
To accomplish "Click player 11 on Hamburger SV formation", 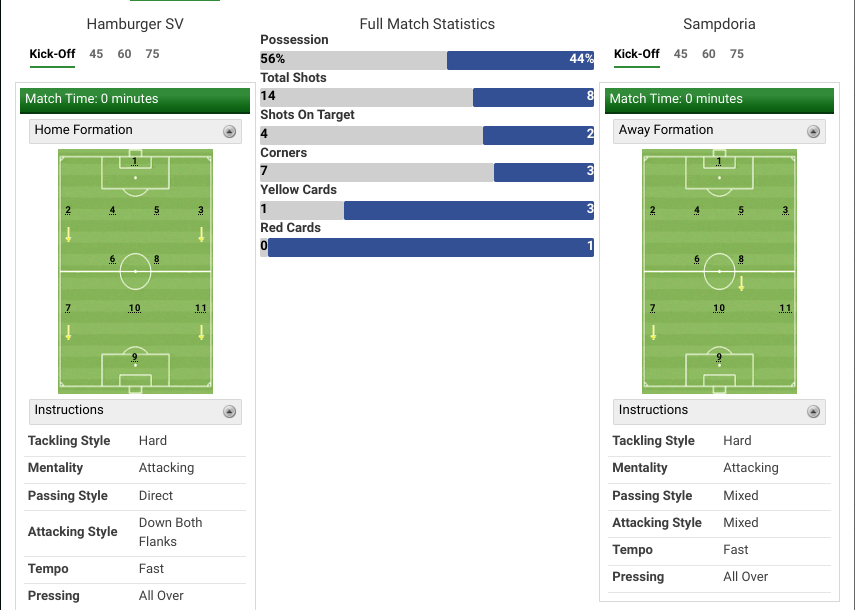I will coord(201,308).
